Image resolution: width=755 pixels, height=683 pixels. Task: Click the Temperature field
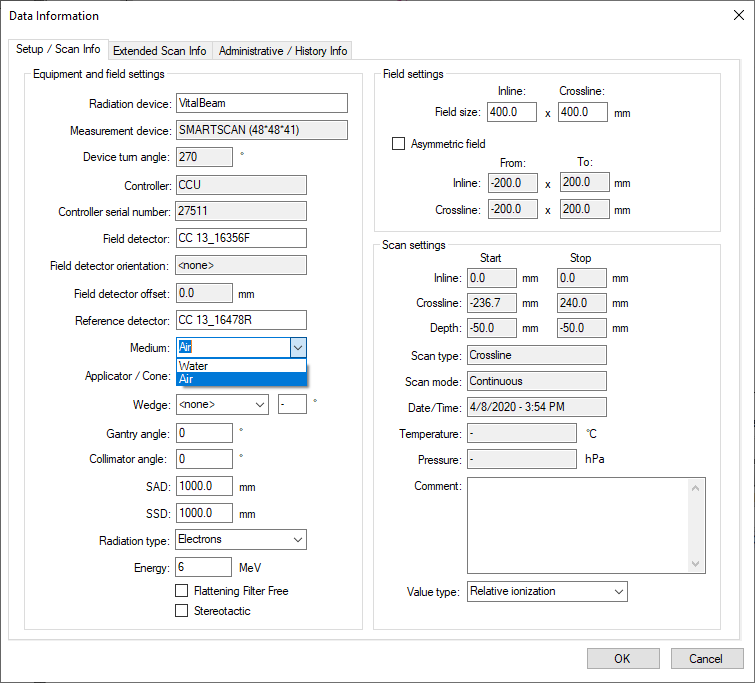point(522,433)
